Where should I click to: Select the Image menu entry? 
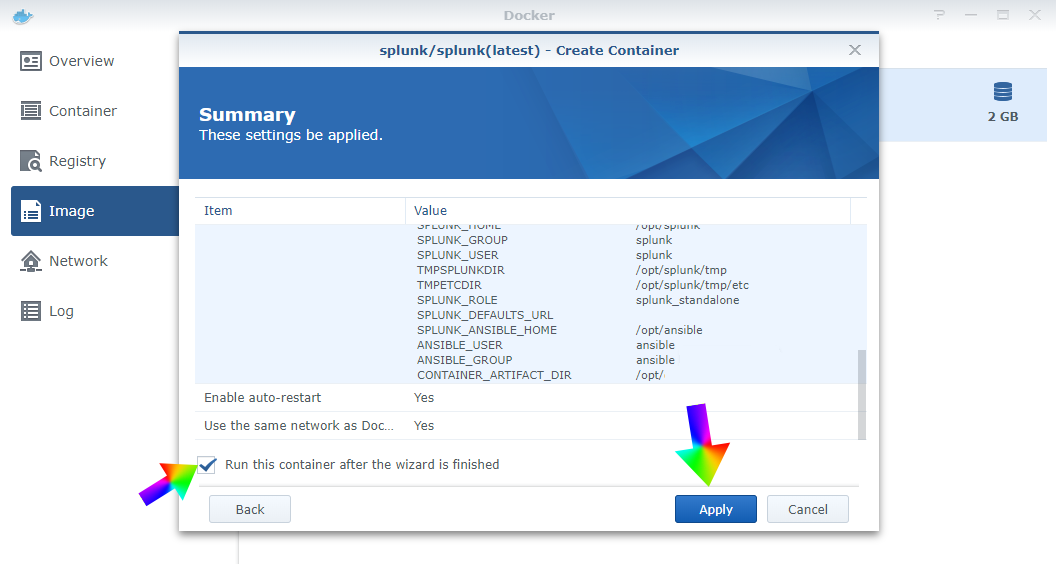click(95, 211)
